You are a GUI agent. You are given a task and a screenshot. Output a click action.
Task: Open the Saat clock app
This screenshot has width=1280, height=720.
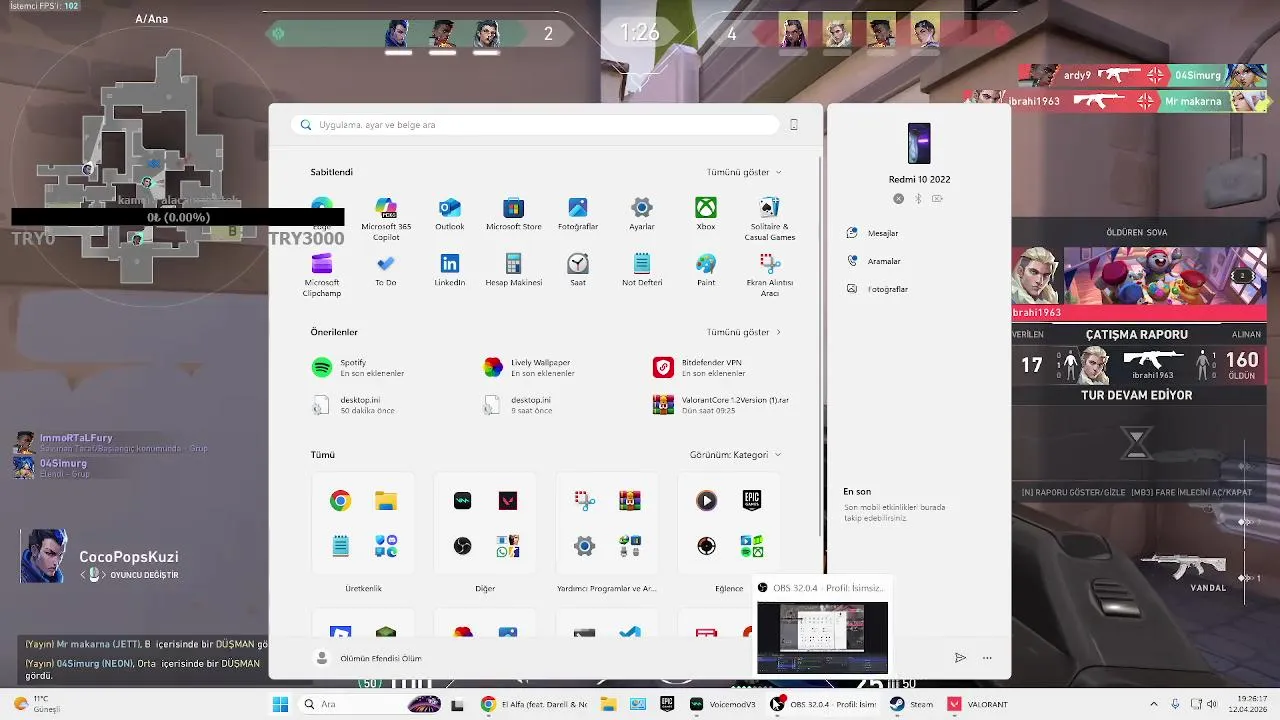pos(578,270)
